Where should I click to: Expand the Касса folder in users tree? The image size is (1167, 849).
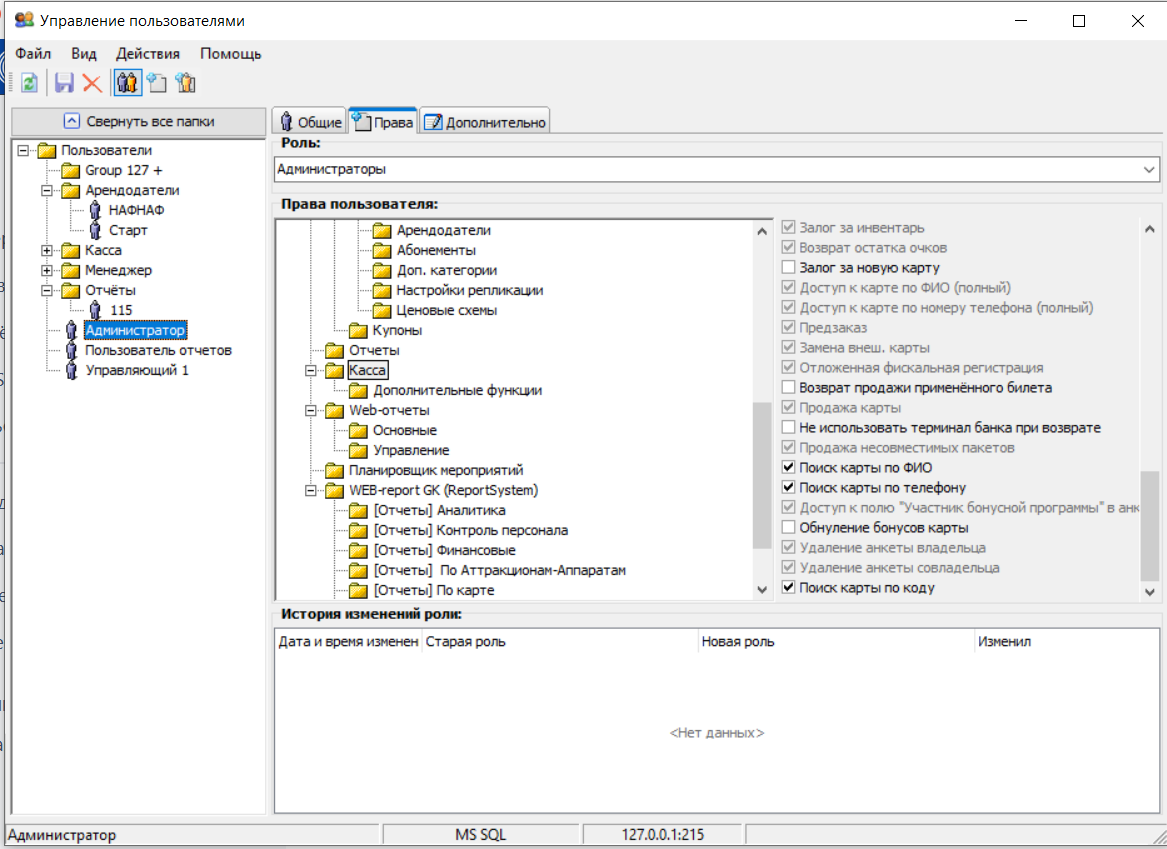pyautogui.click(x=47, y=251)
